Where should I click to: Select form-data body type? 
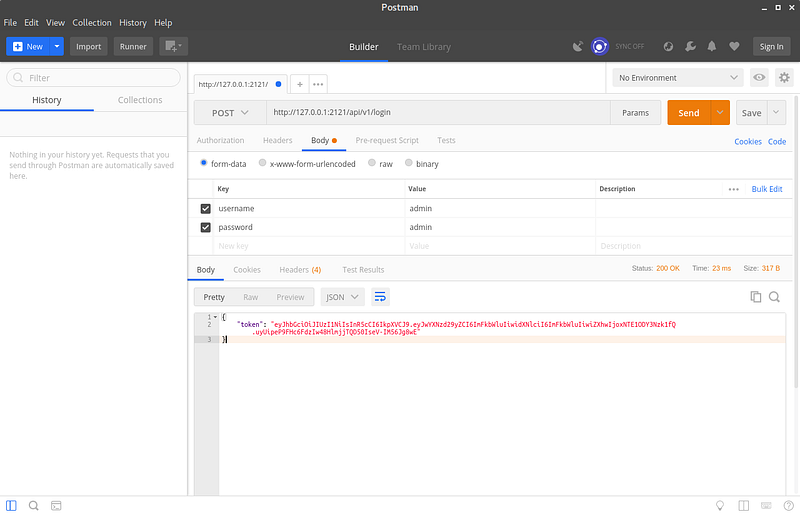click(204, 163)
